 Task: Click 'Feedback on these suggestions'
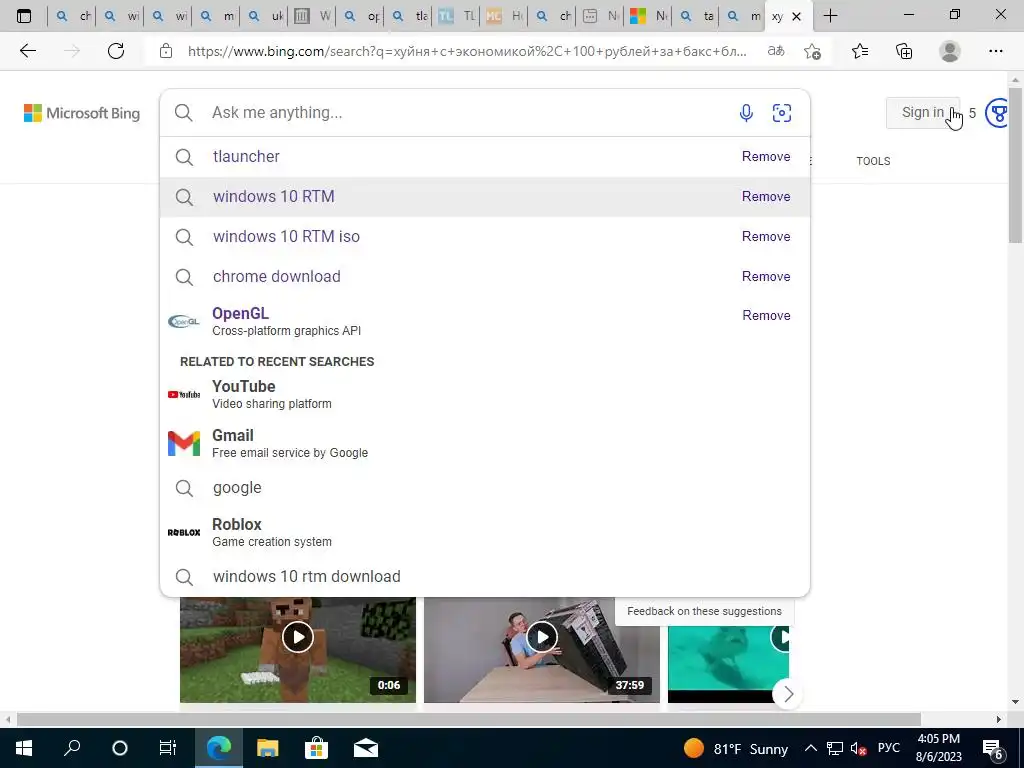tap(704, 611)
